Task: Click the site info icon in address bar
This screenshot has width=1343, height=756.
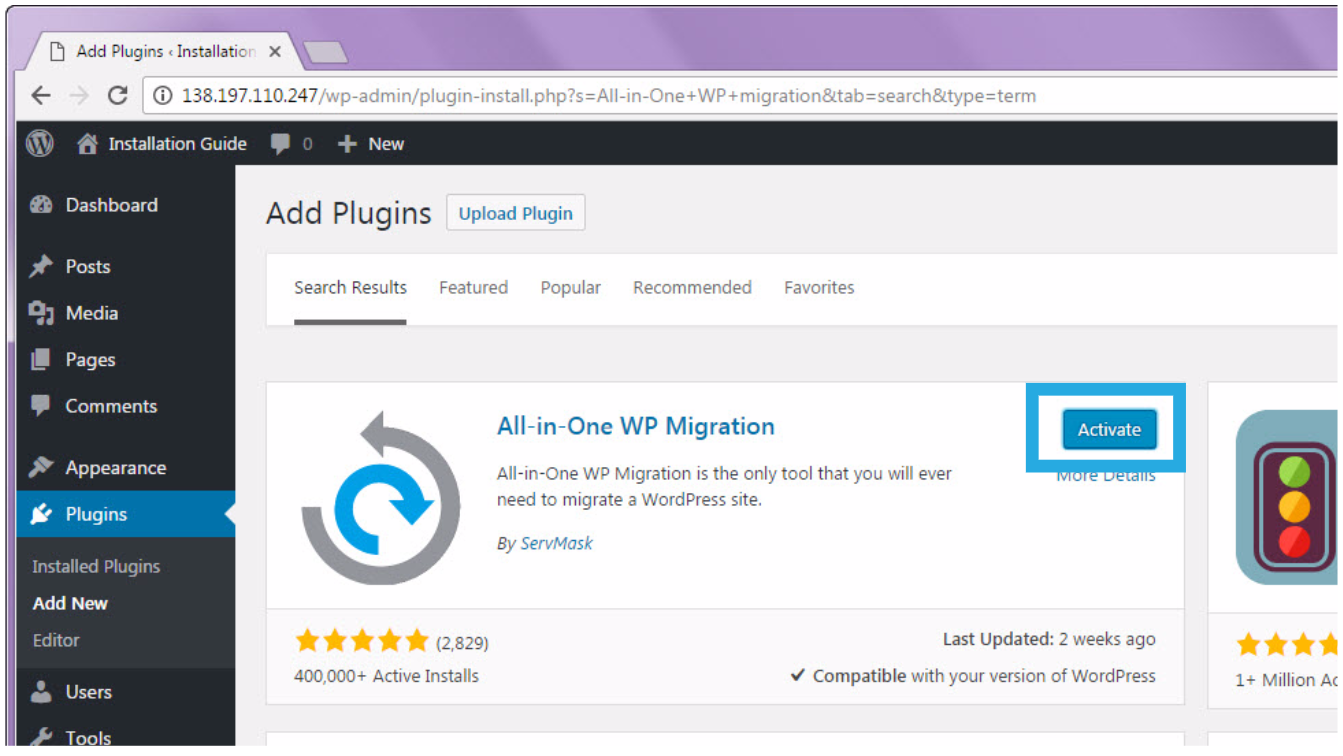Action: click(x=162, y=96)
